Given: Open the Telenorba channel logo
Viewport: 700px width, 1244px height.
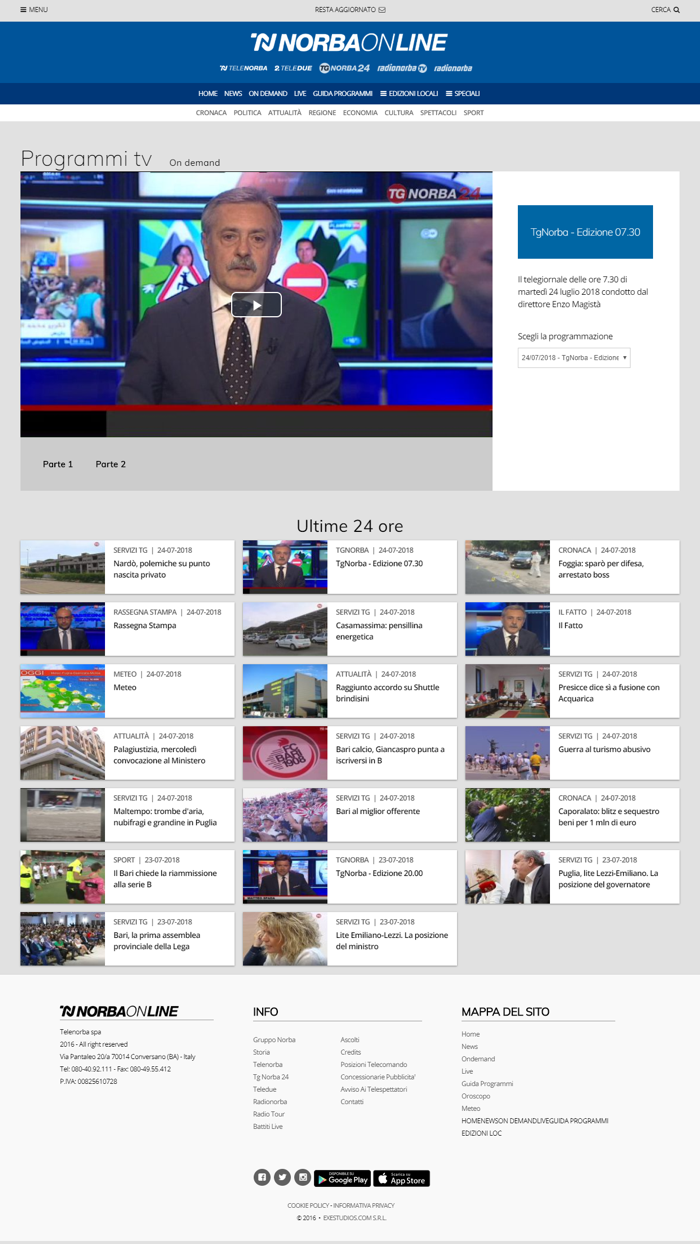Looking at the screenshot, I should pos(243,68).
